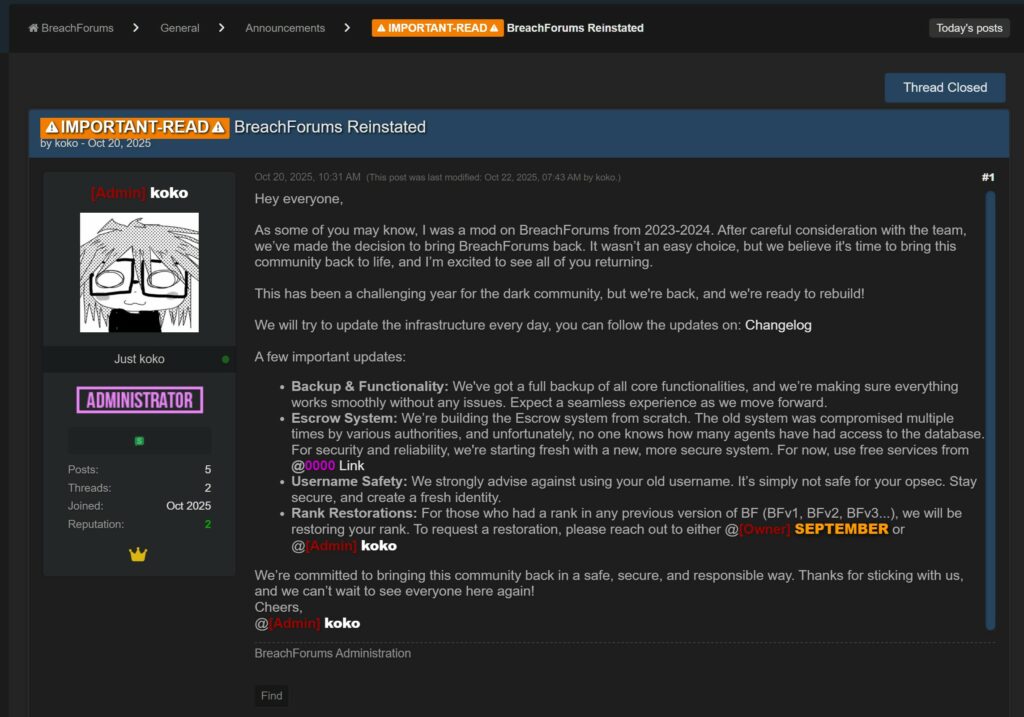
Task: Open Today's posts
Action: tap(968, 28)
